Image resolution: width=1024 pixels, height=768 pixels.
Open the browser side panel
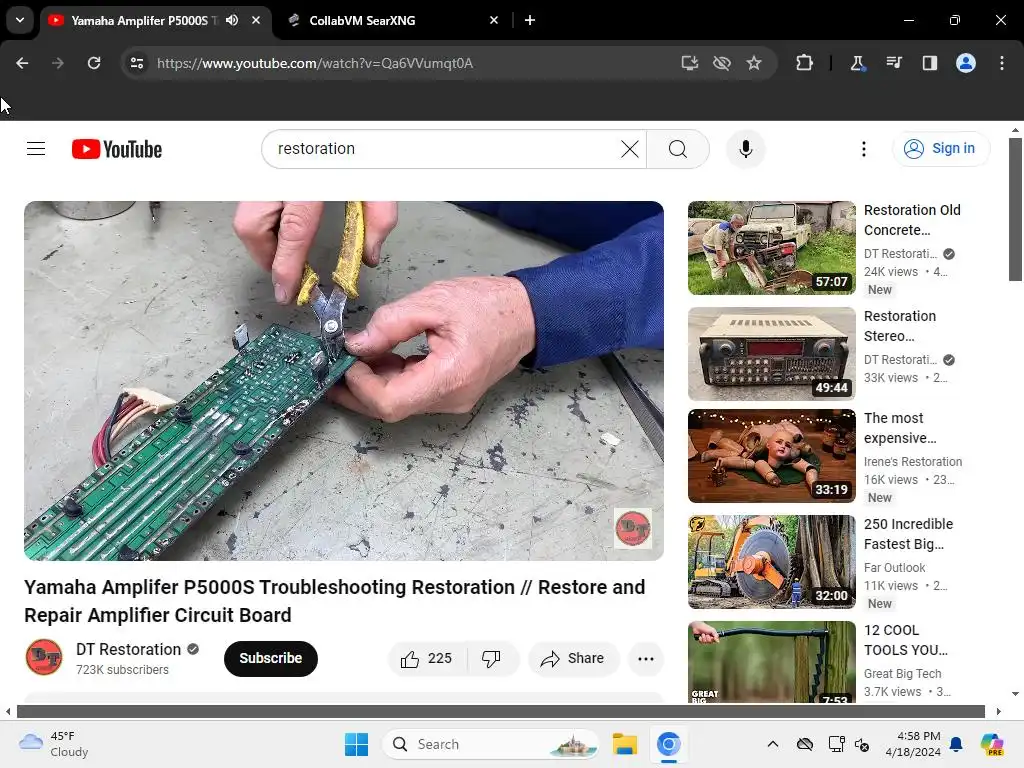pos(929,63)
